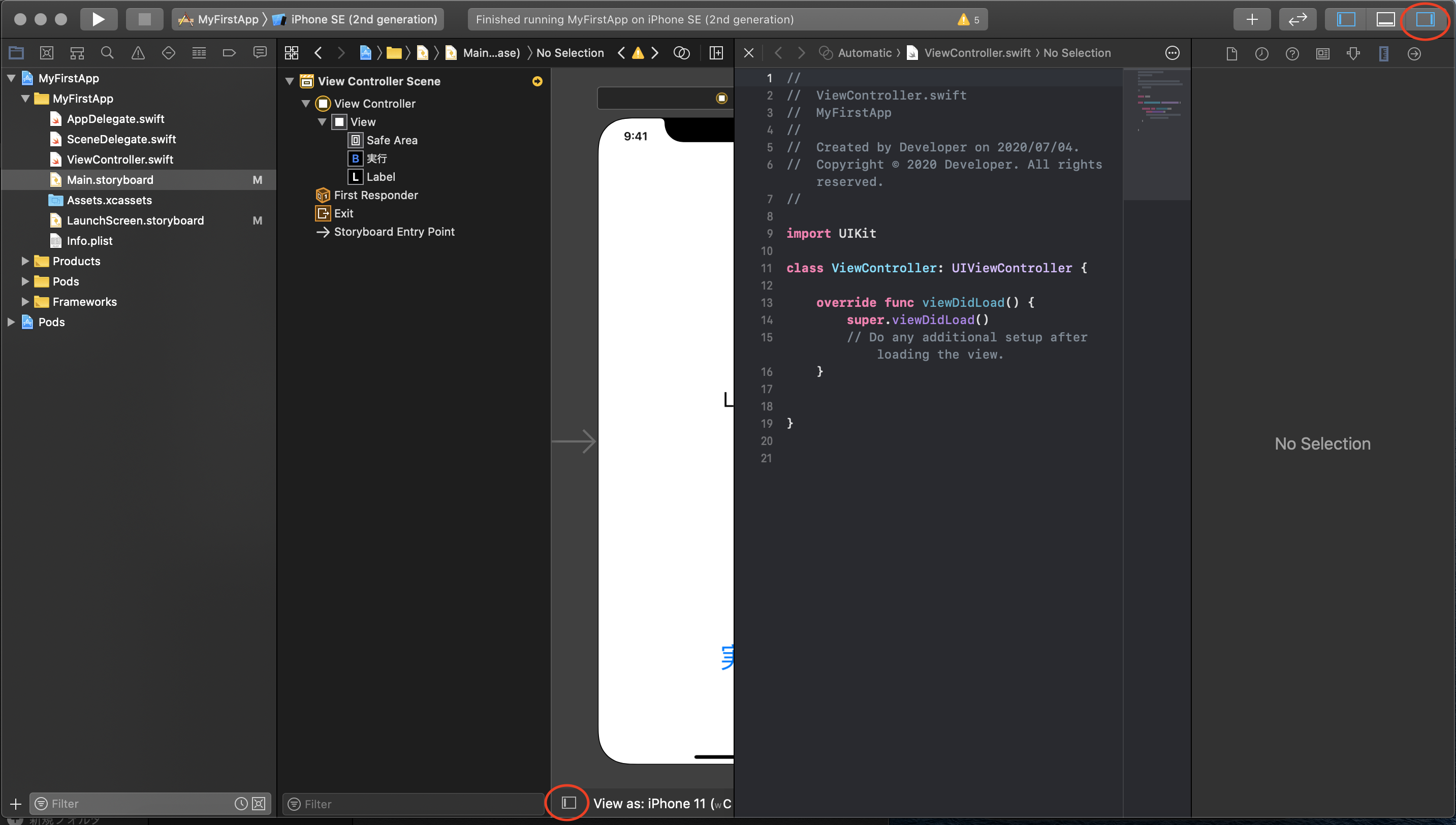
Task: Expand the Frameworks folder
Action: 25,302
